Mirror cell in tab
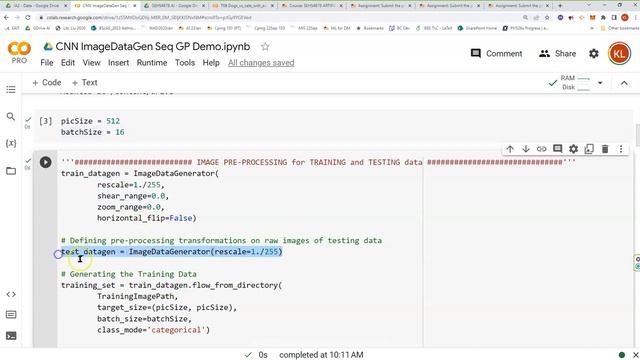The image size is (640, 360). coord(589,149)
